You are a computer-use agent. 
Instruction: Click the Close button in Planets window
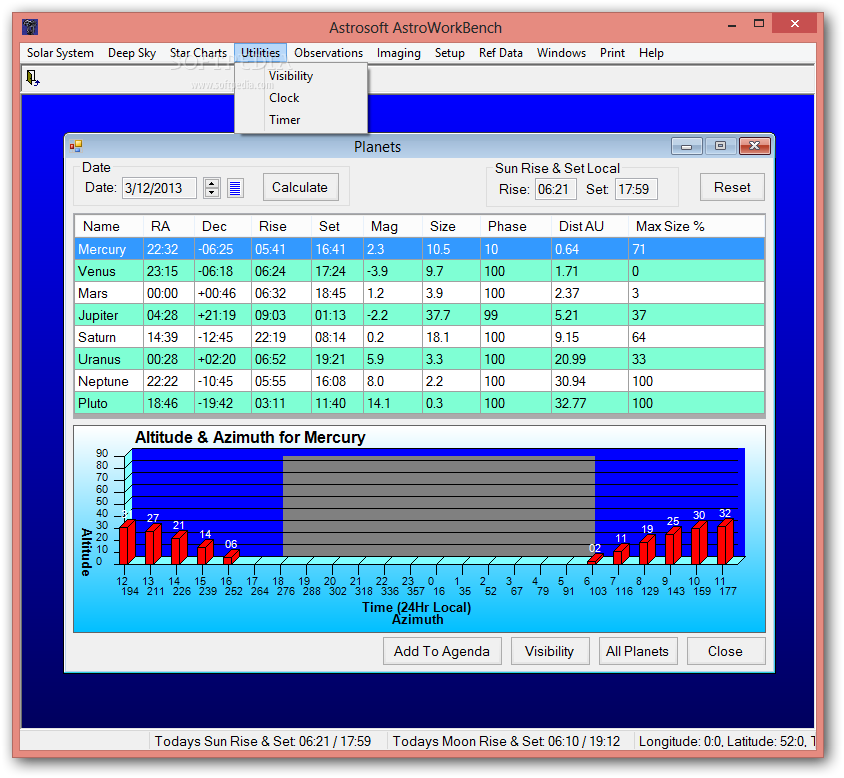pos(726,651)
